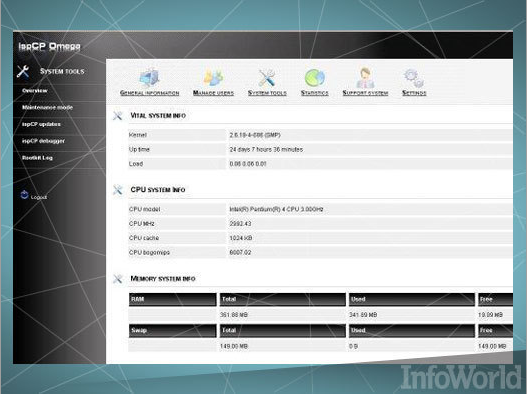
Task: Open the System Tools link in top navigation
Action: 267,93
